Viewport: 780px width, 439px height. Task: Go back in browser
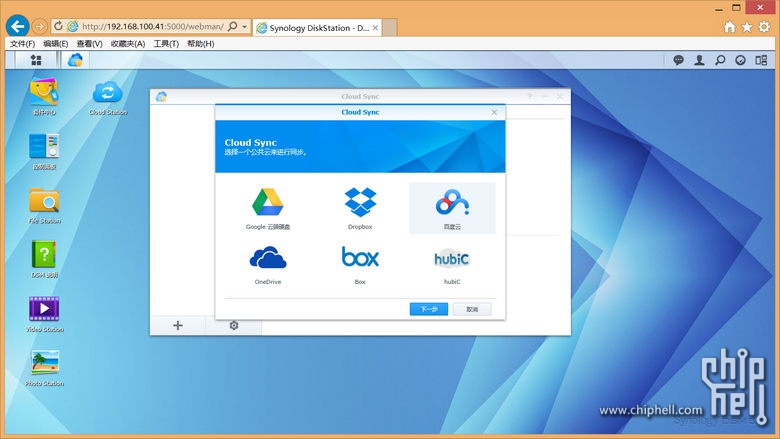click(17, 26)
